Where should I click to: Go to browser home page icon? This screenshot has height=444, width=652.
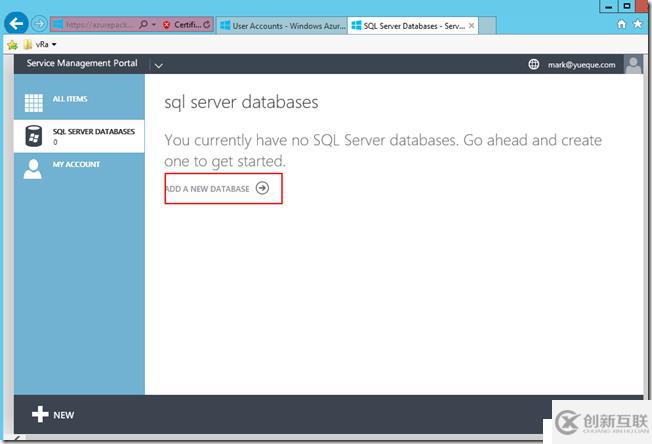point(622,24)
